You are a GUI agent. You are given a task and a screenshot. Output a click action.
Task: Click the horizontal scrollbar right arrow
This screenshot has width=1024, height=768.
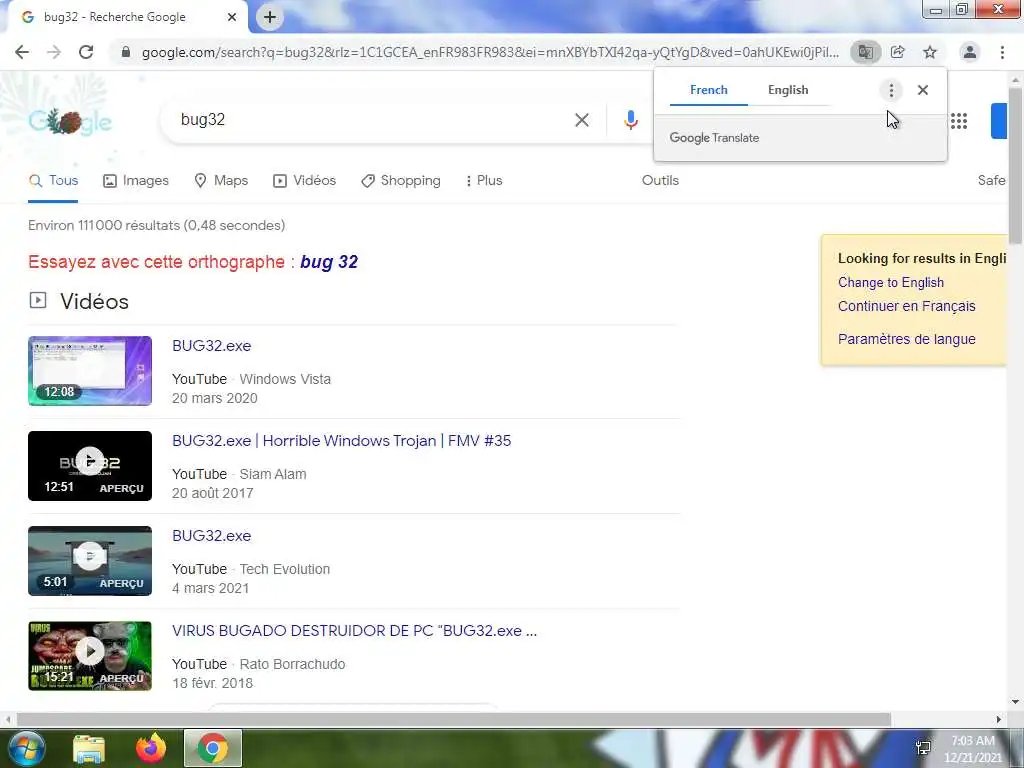coord(999,720)
